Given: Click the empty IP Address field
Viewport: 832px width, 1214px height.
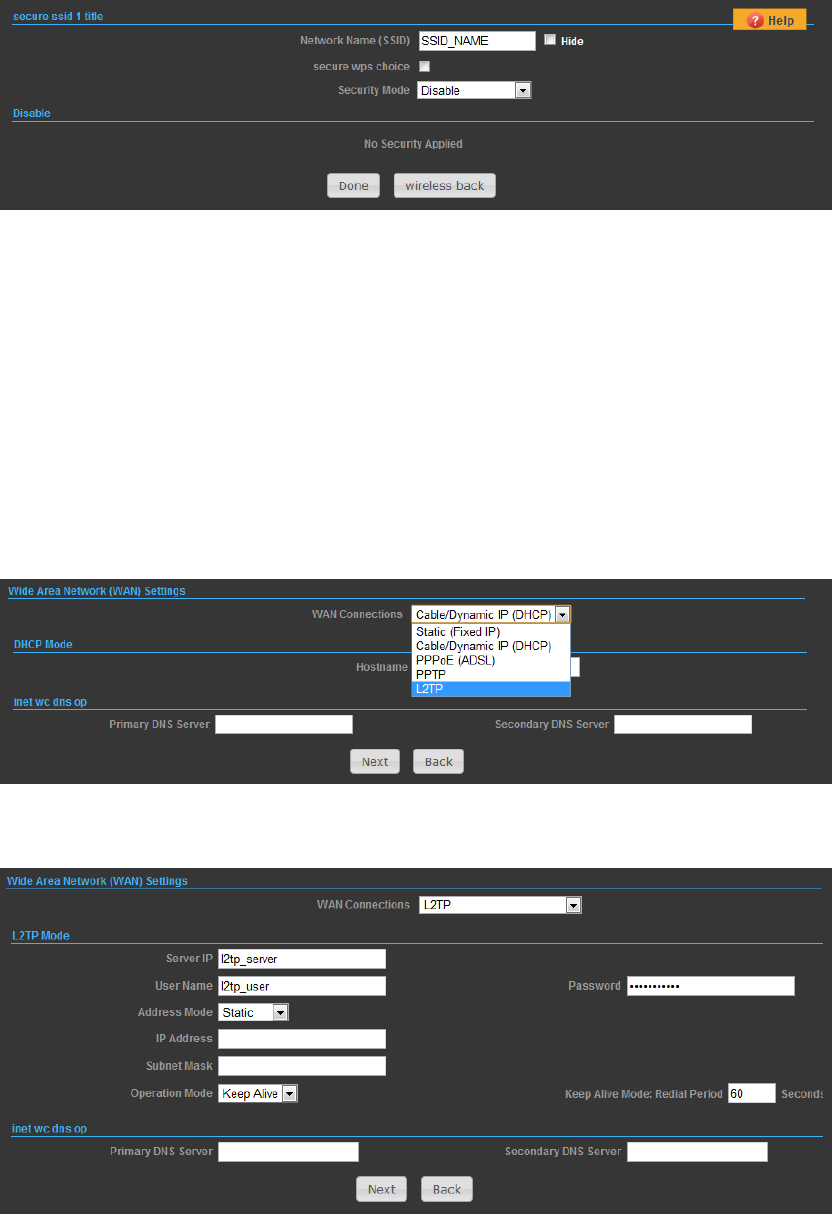Looking at the screenshot, I should tap(302, 1039).
